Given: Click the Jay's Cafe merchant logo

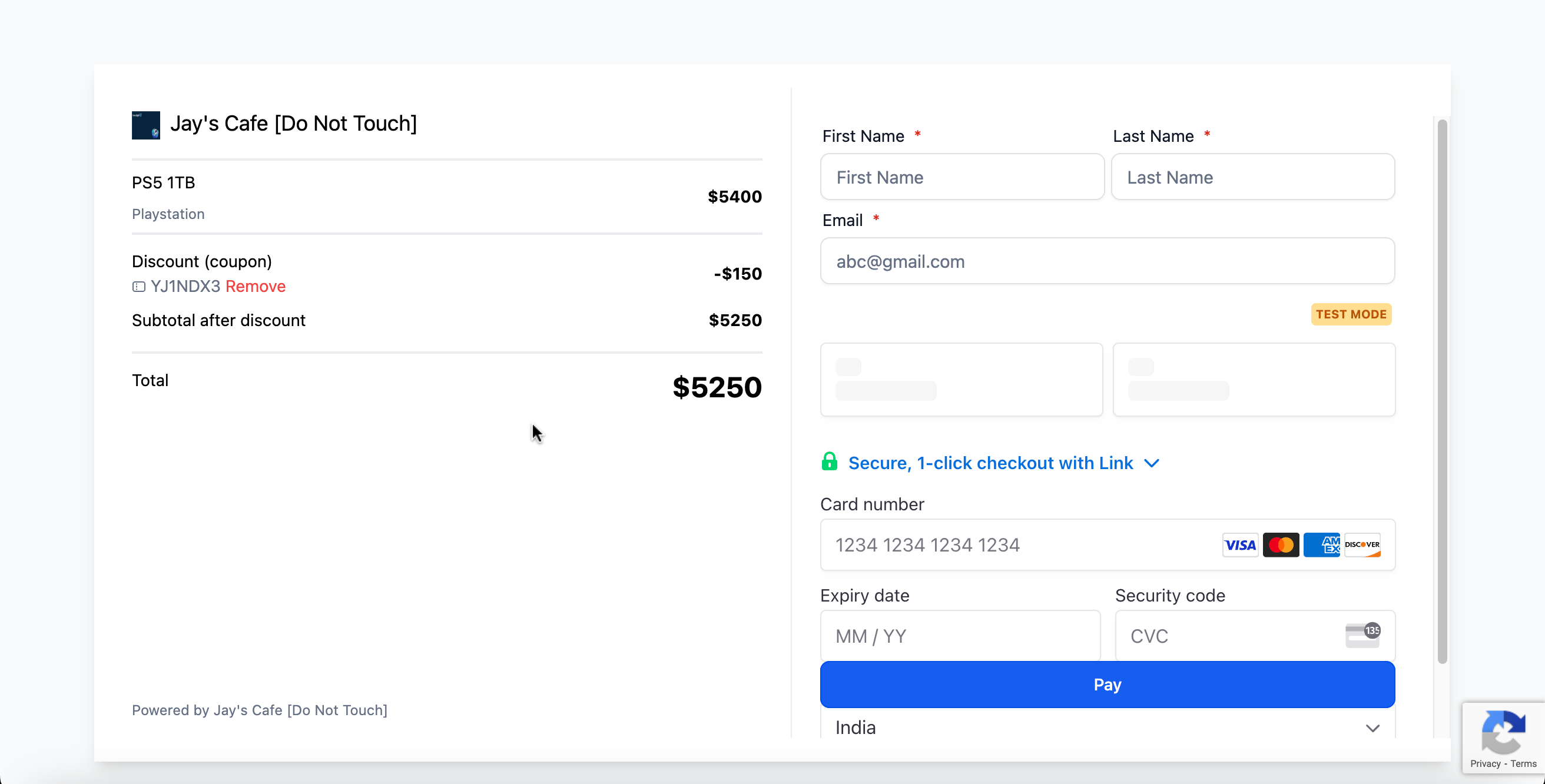Looking at the screenshot, I should tap(146, 125).
